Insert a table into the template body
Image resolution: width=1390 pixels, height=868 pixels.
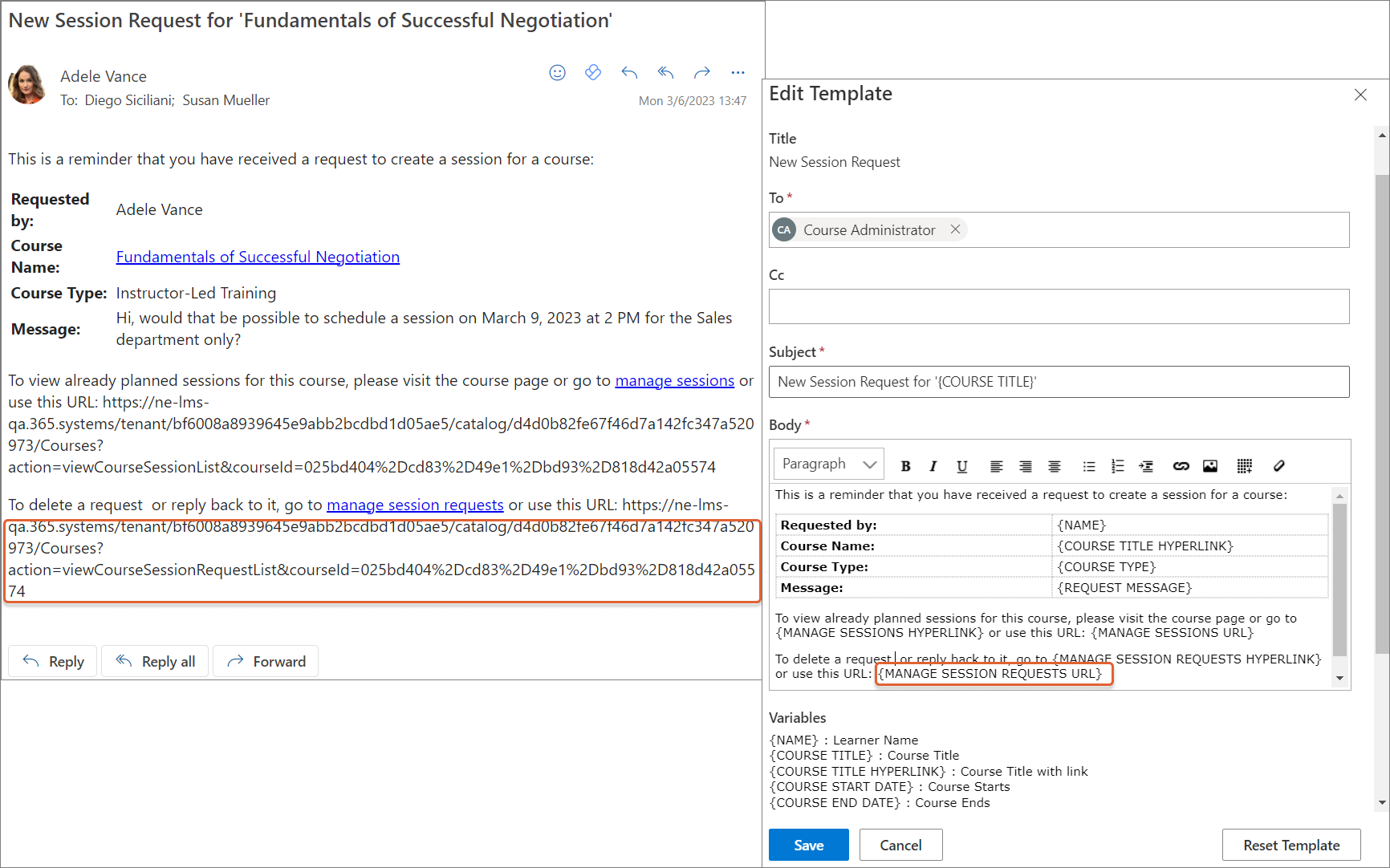pos(1244,466)
